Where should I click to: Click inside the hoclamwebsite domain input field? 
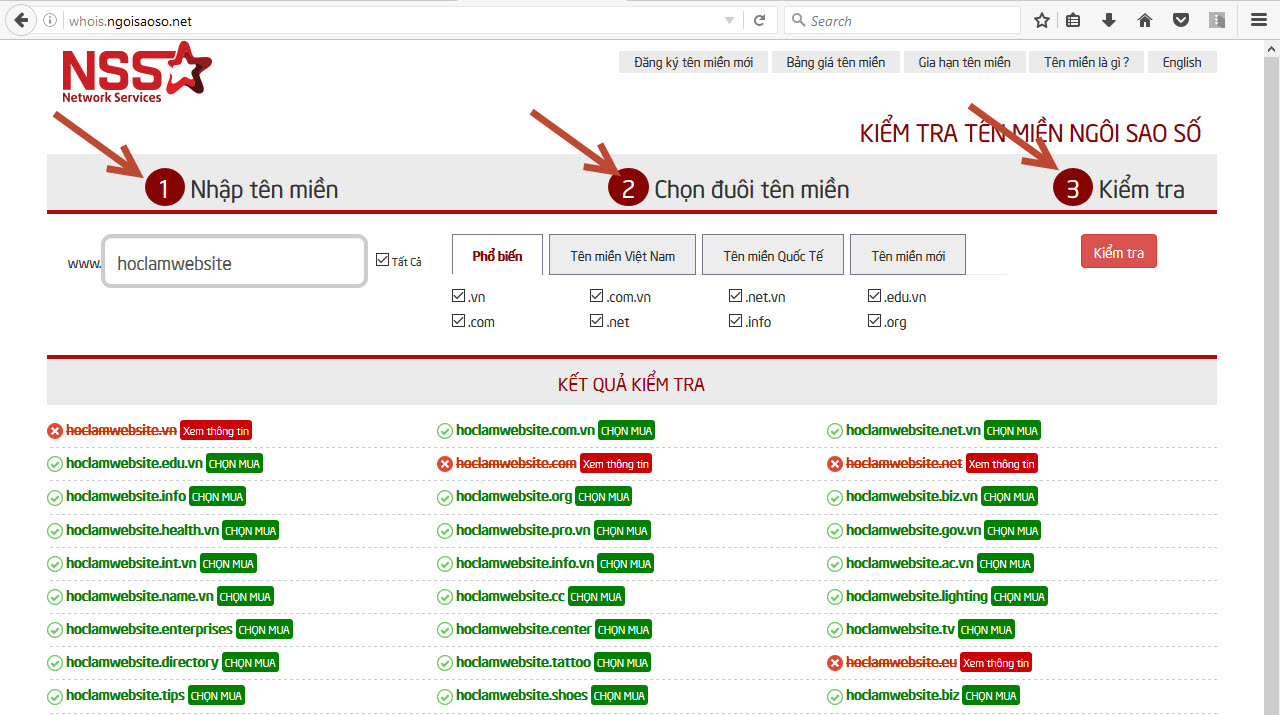[234, 260]
